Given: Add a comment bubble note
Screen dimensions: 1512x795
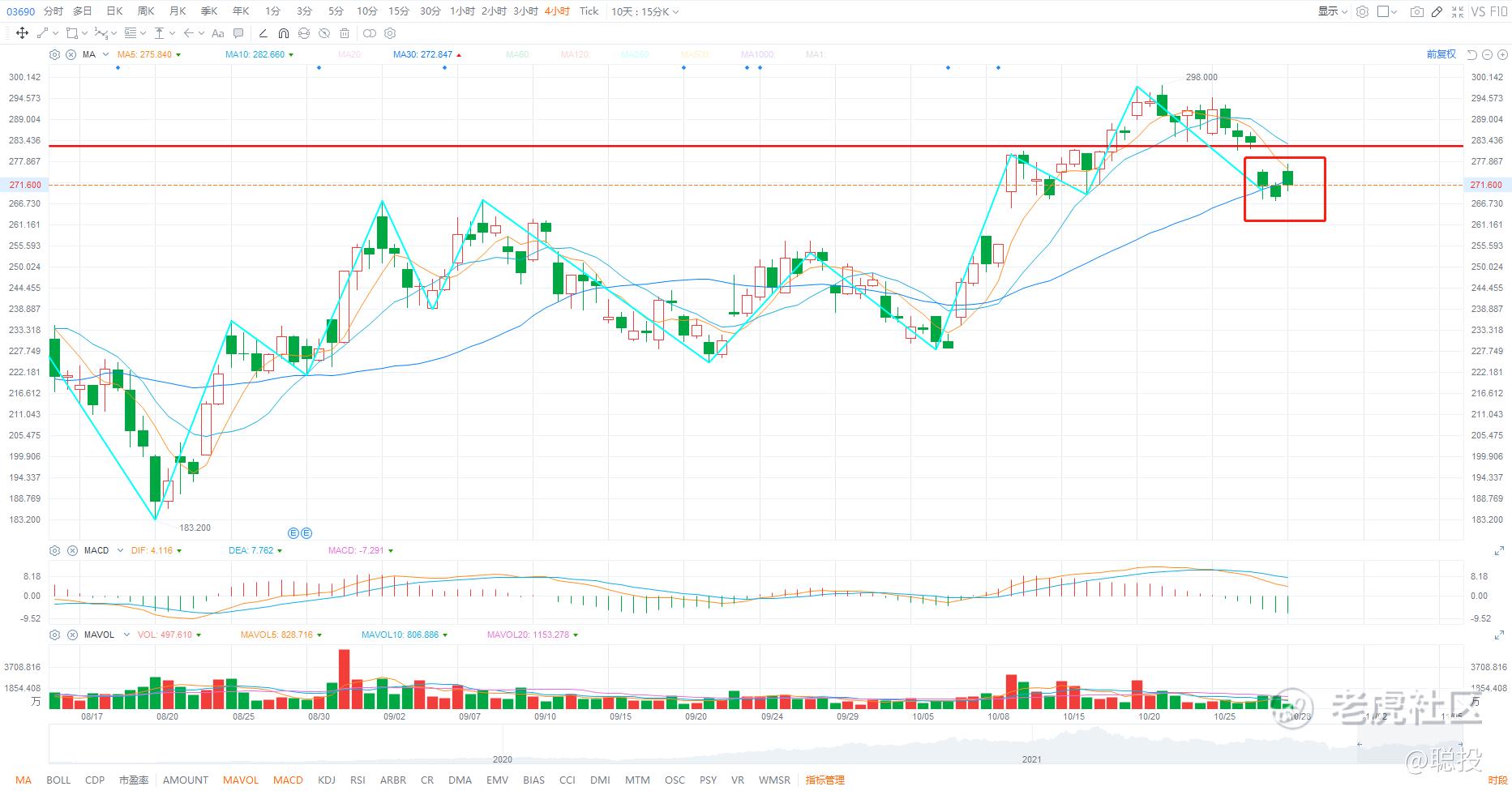Looking at the screenshot, I should 238,33.
